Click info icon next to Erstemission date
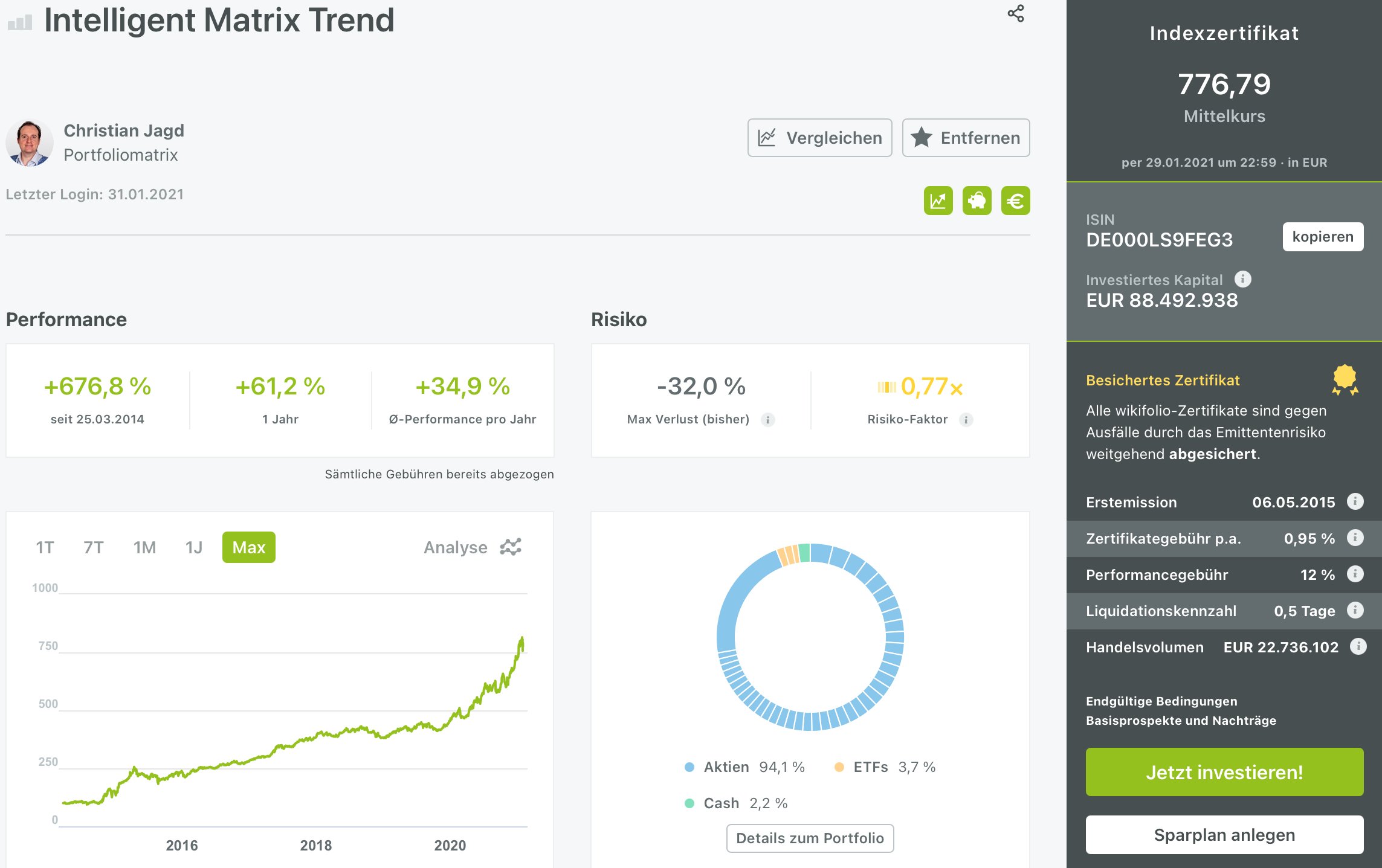The height and width of the screenshot is (868, 1382). point(1355,501)
